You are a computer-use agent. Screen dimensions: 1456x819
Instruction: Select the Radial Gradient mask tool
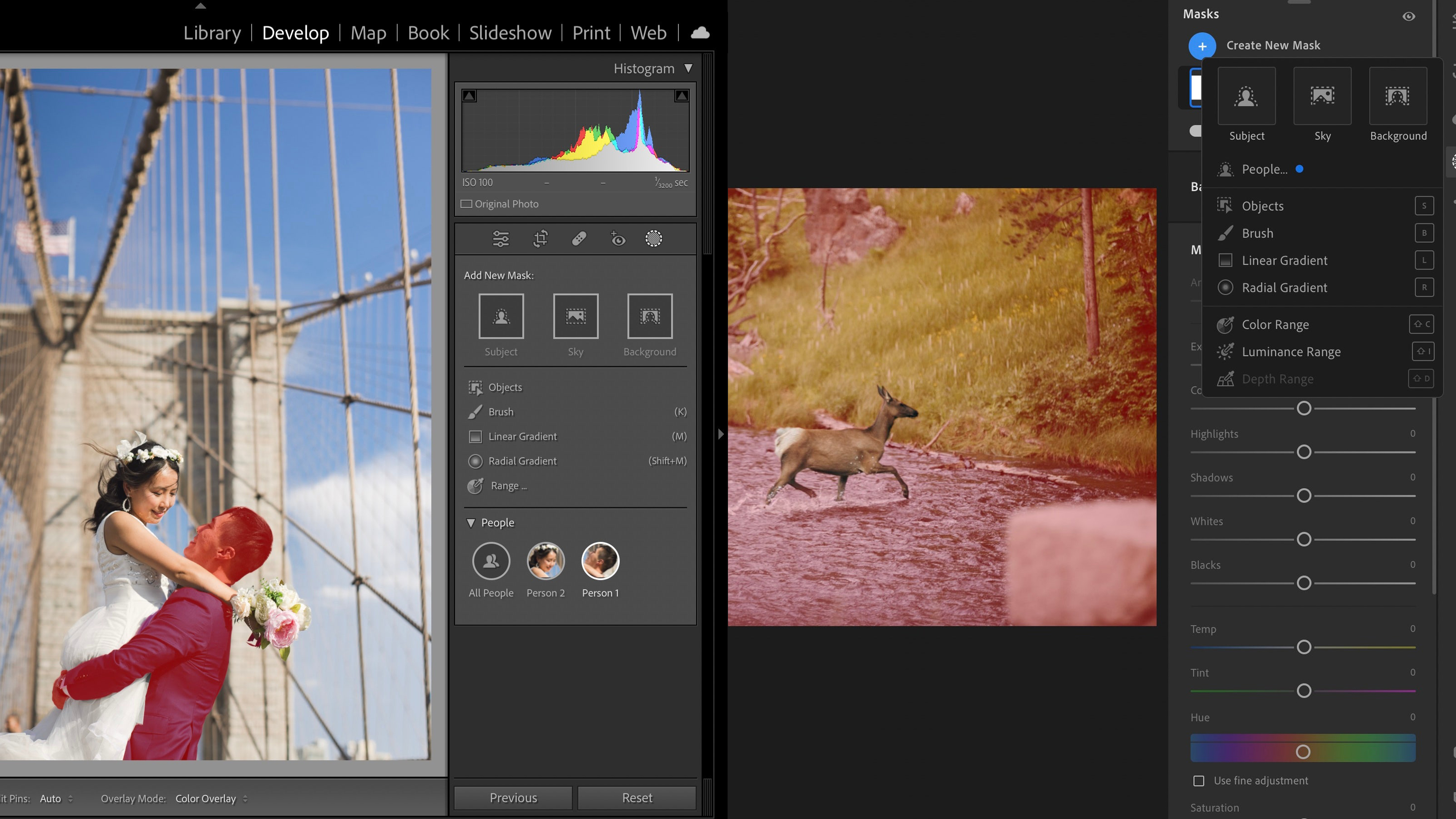[x=522, y=460]
